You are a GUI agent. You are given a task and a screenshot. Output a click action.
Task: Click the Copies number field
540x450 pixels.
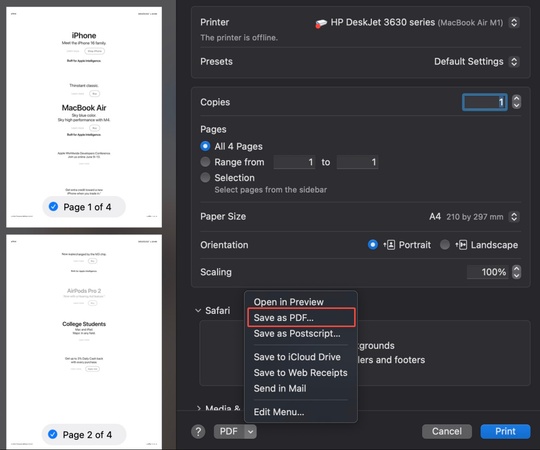(484, 102)
